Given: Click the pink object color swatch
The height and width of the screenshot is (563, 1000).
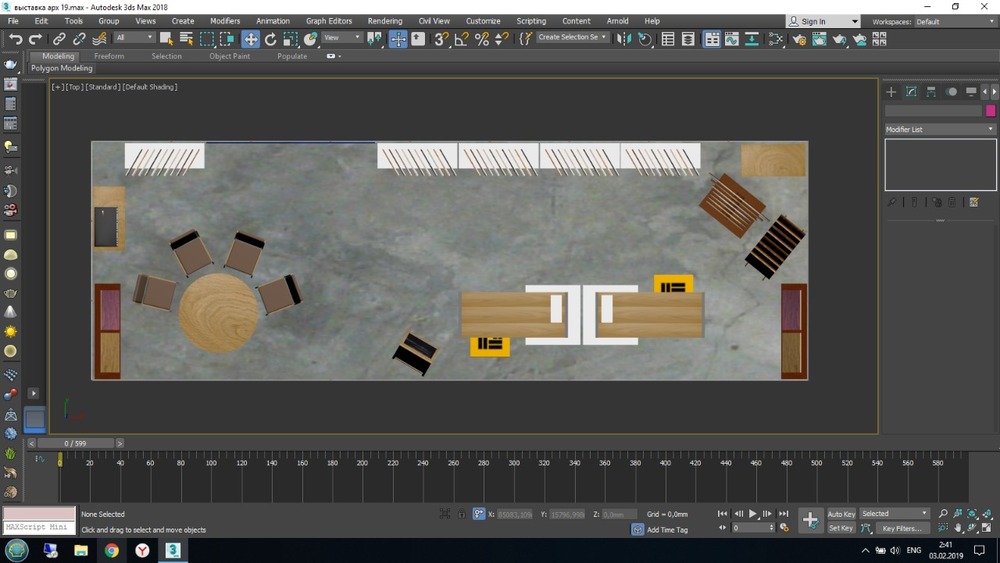Looking at the screenshot, I should (990, 111).
